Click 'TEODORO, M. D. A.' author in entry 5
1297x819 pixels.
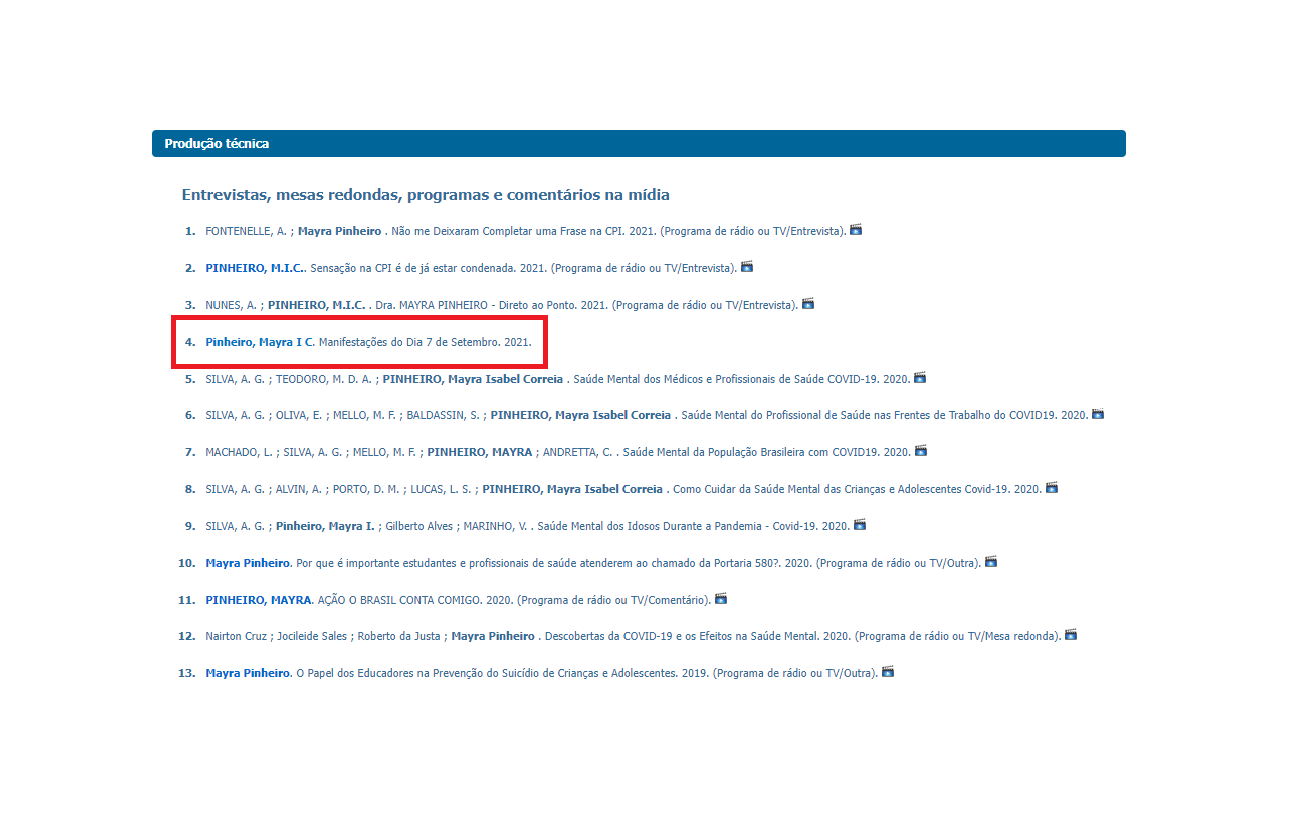[x=324, y=379]
